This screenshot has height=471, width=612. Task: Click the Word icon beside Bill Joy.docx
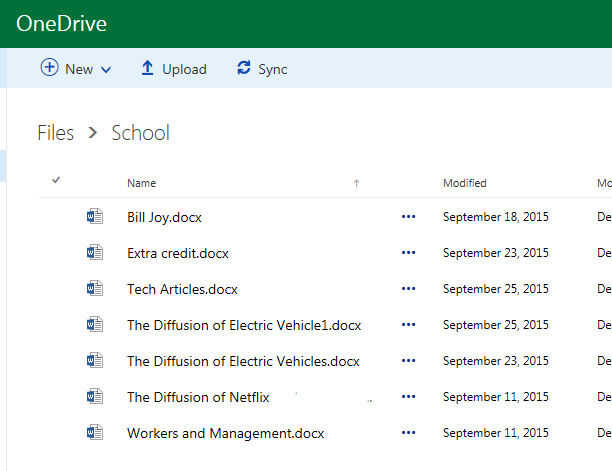[95, 216]
